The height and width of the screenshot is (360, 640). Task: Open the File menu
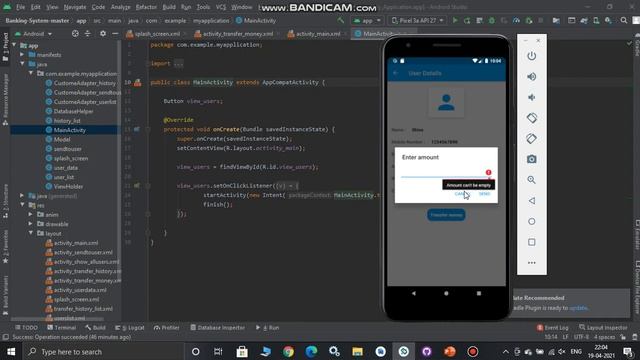(20, 7)
